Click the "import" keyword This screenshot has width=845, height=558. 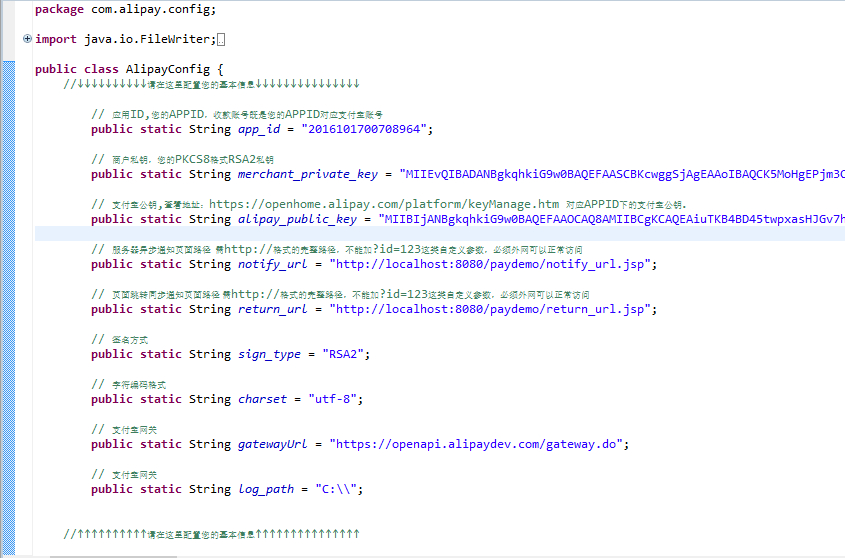tap(56, 39)
